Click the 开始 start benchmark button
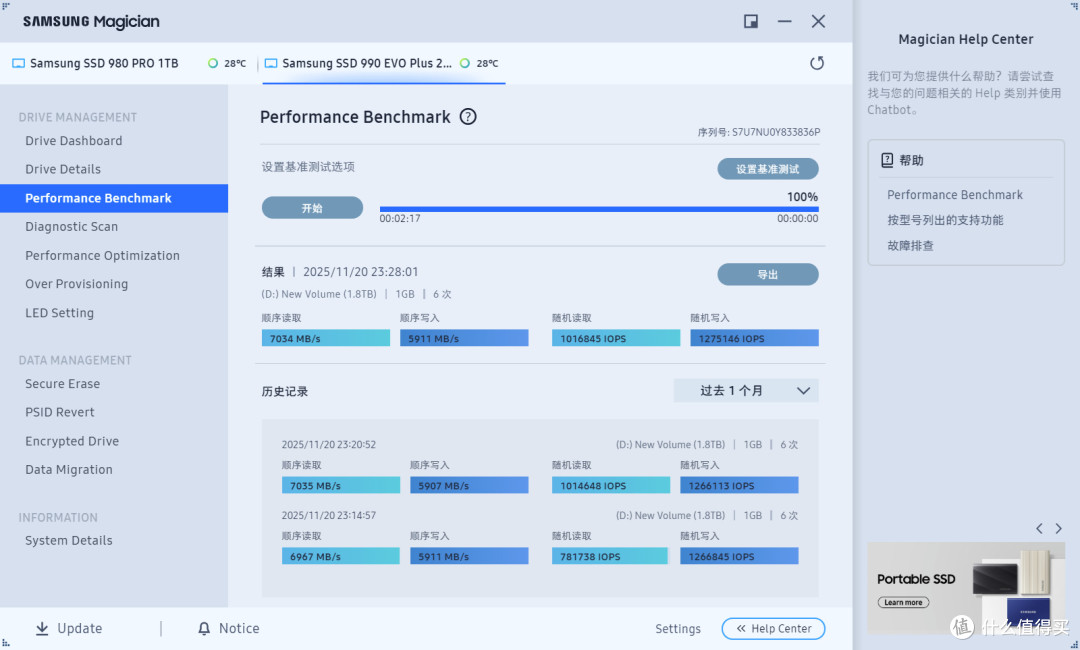 tap(312, 208)
